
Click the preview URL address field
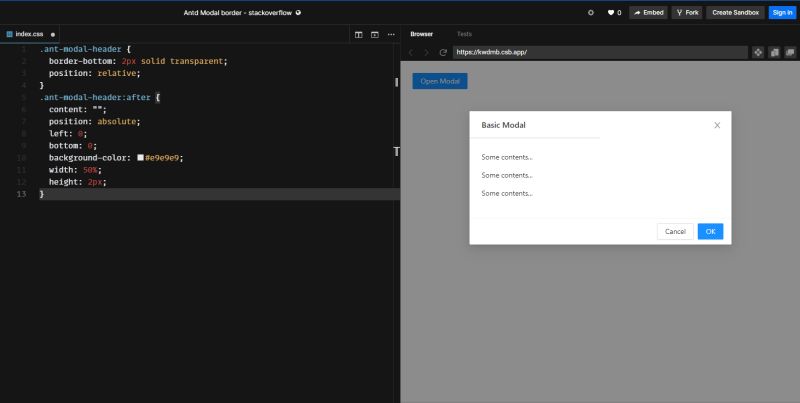point(600,52)
